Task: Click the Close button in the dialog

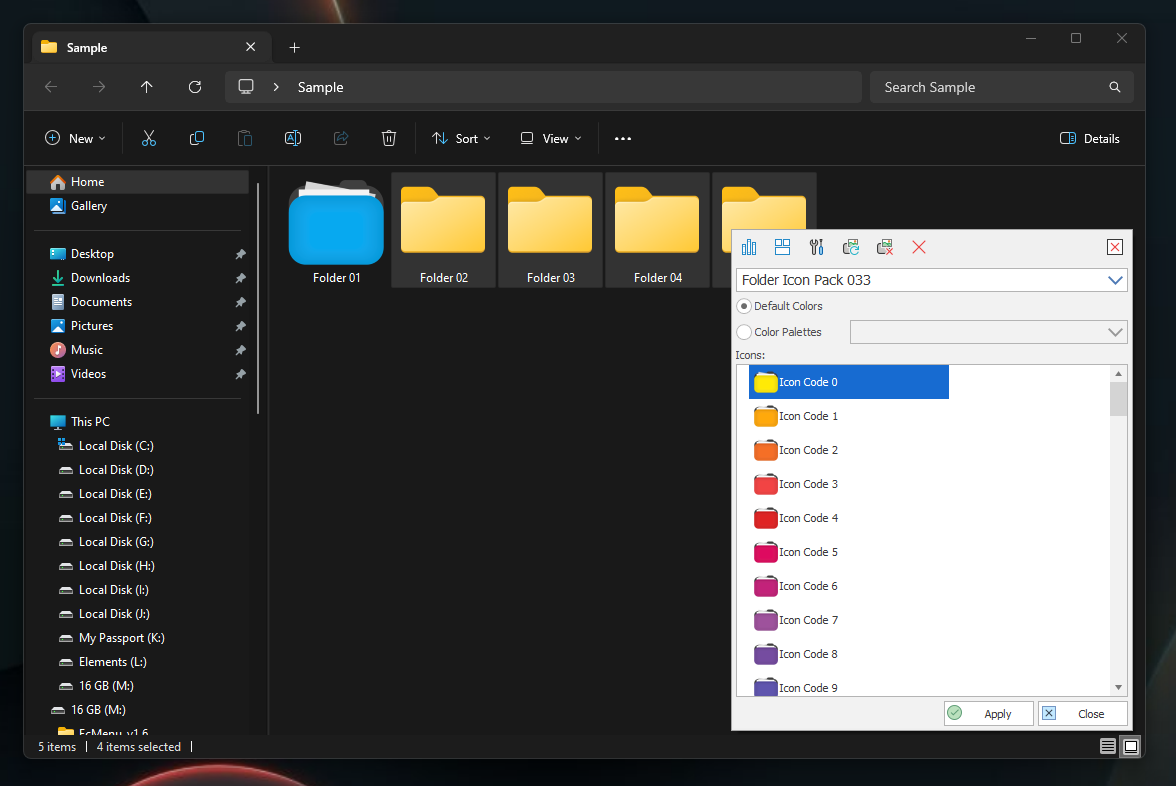Action: [x=1082, y=714]
